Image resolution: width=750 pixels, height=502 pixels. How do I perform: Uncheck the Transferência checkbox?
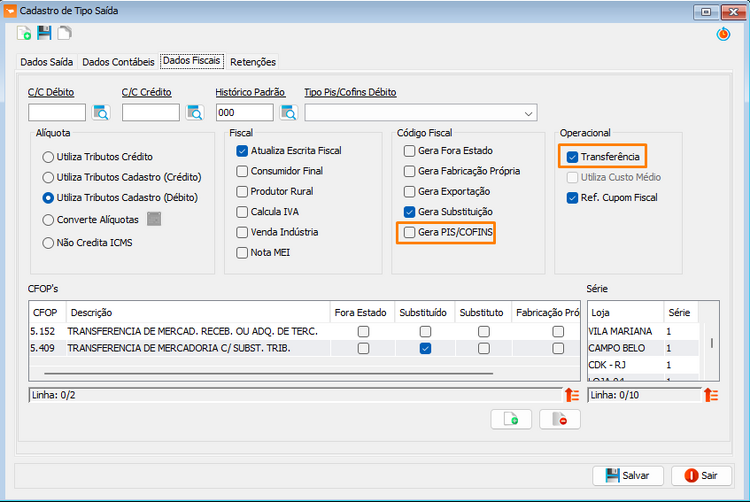572,157
